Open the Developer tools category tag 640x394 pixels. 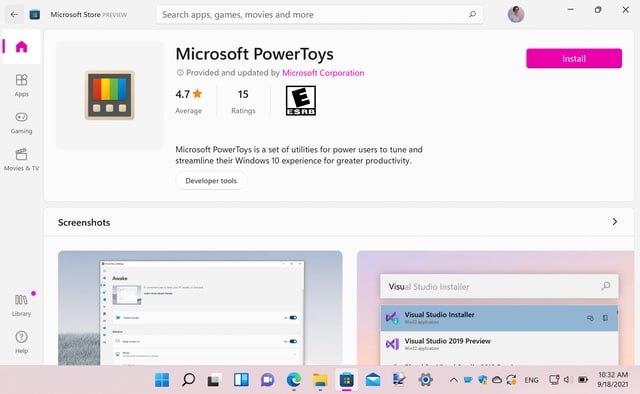pos(211,180)
